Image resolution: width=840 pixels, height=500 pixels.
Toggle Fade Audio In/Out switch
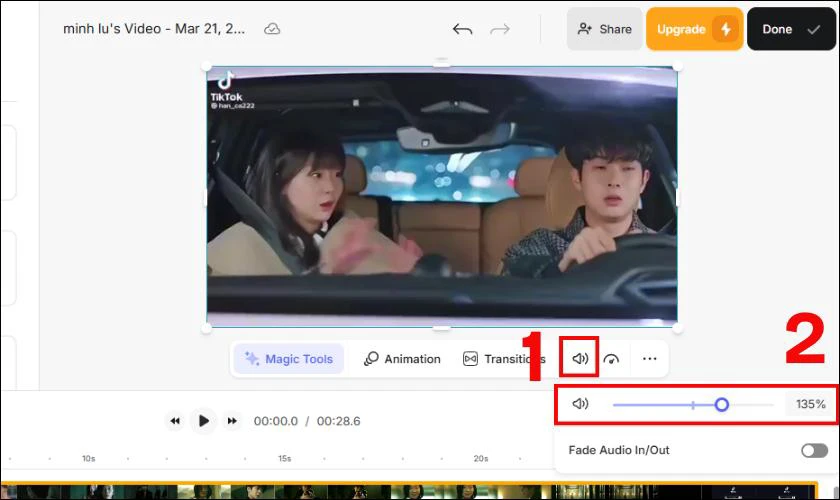(814, 450)
